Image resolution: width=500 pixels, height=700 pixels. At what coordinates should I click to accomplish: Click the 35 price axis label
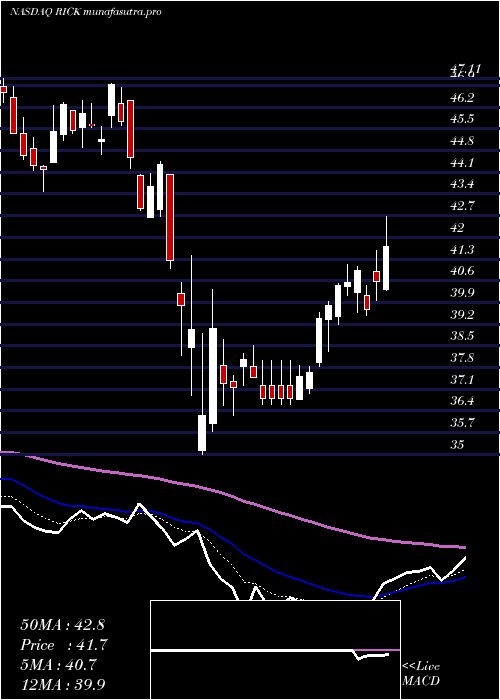pos(458,444)
